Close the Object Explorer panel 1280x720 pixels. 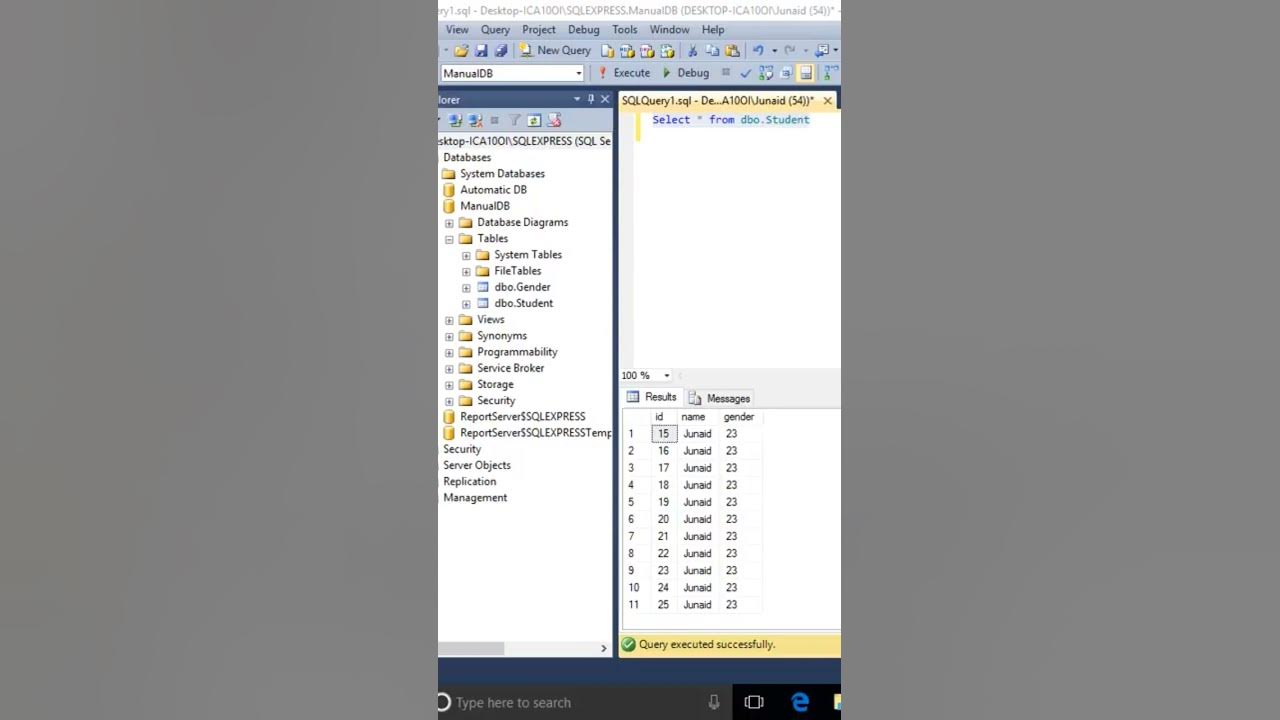click(605, 99)
